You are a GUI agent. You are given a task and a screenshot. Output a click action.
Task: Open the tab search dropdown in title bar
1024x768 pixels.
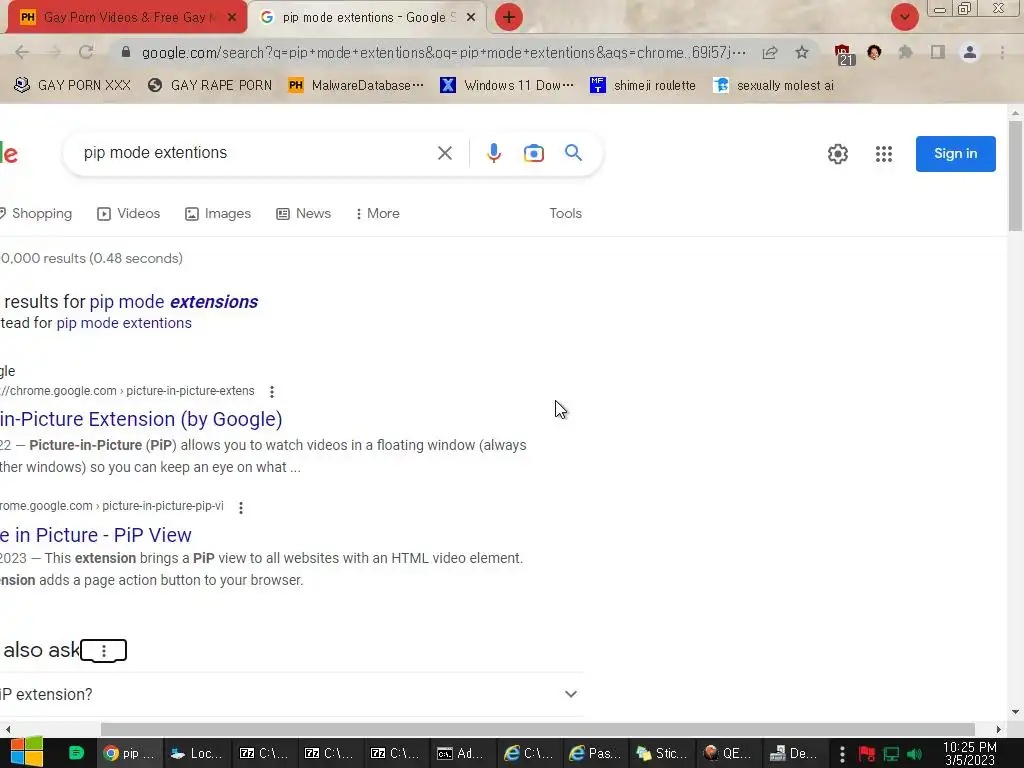904,17
